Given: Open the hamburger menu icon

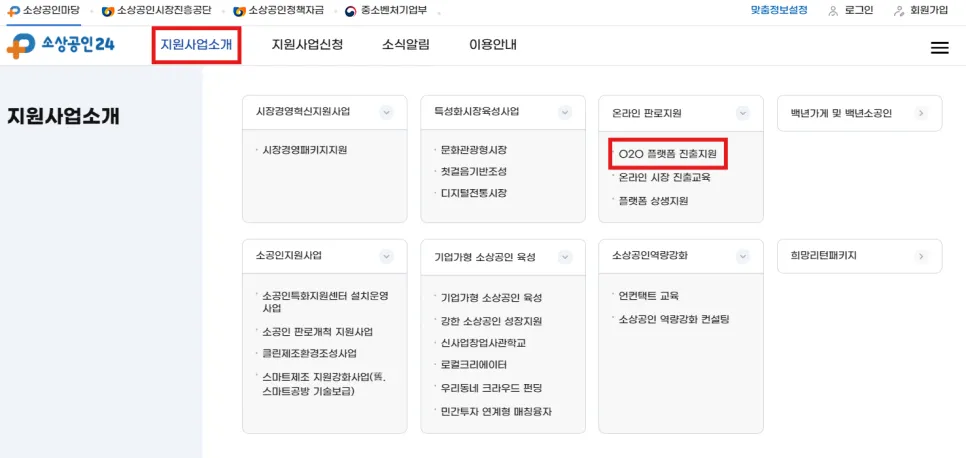Looking at the screenshot, I should coord(939,48).
